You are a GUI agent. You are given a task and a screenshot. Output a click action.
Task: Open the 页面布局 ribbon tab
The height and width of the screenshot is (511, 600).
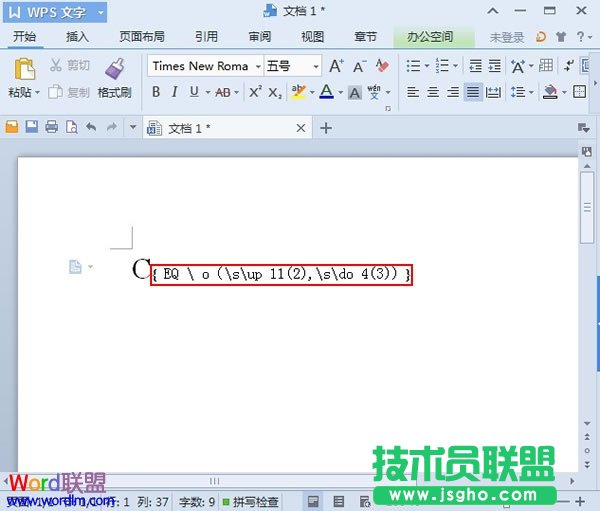coord(142,37)
